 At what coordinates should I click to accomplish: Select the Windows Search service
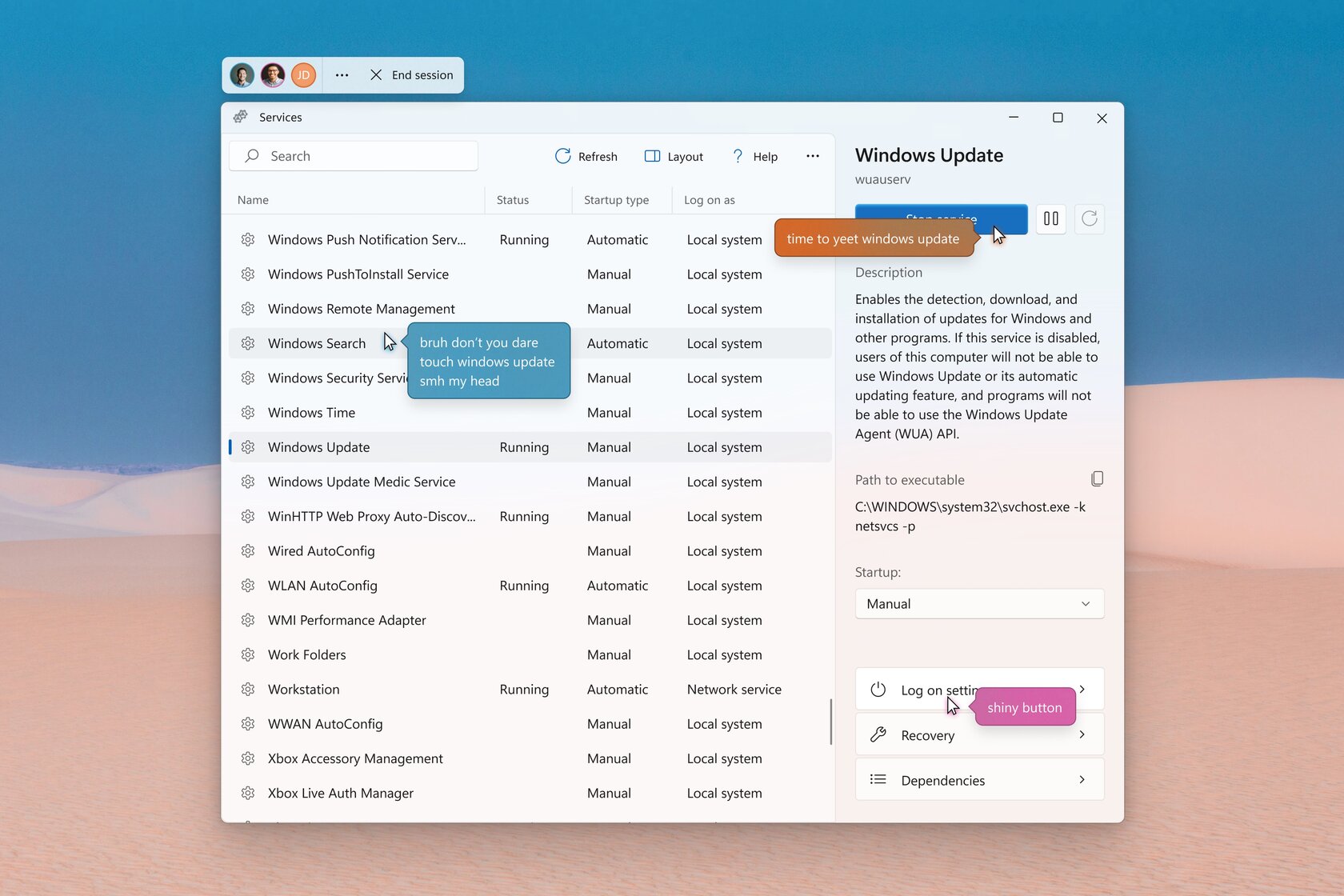pyautogui.click(x=530, y=343)
